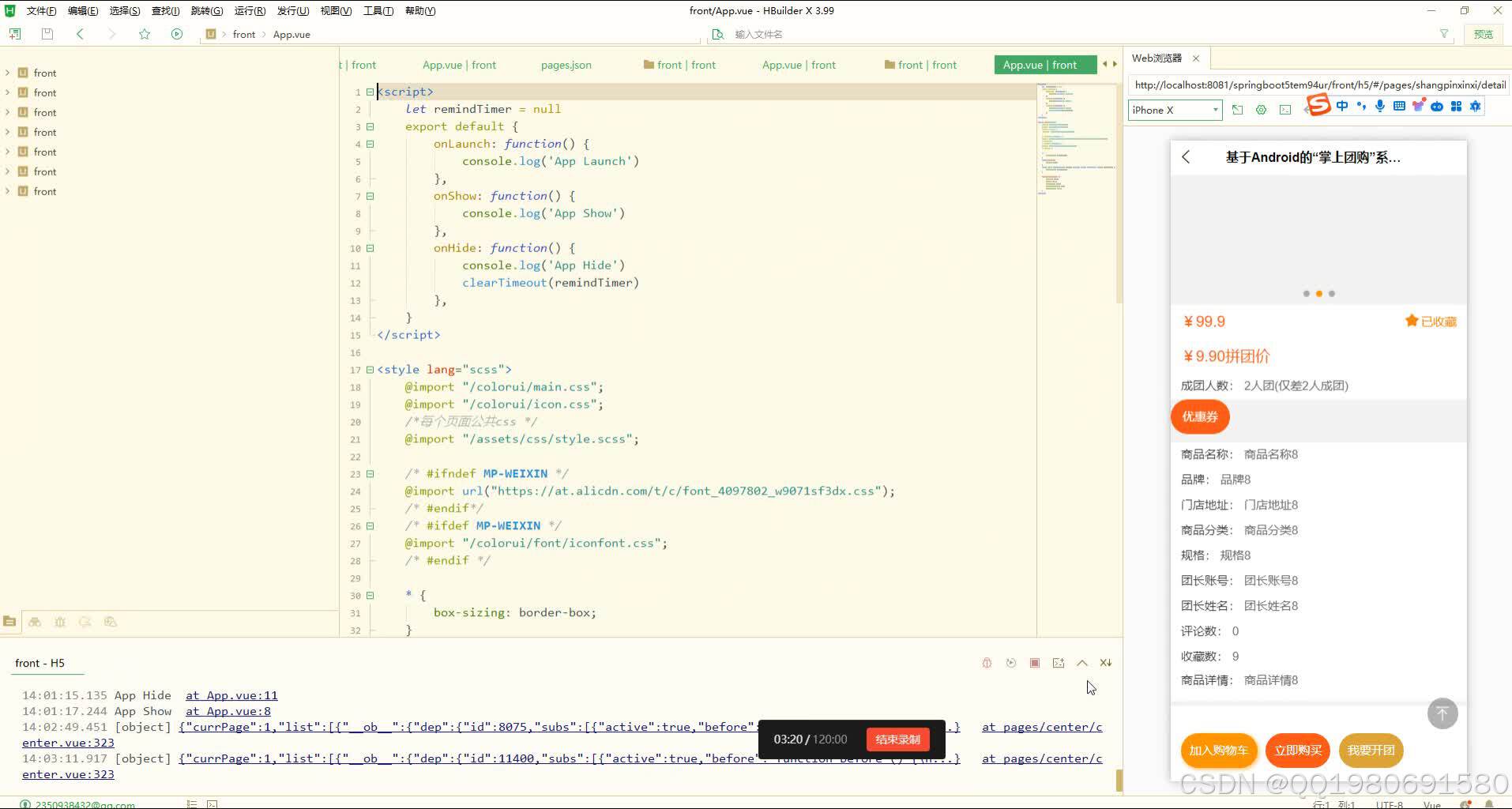Image resolution: width=1512 pixels, height=809 pixels.
Task: Navigate back with the left arrow icon
Action: point(80,34)
